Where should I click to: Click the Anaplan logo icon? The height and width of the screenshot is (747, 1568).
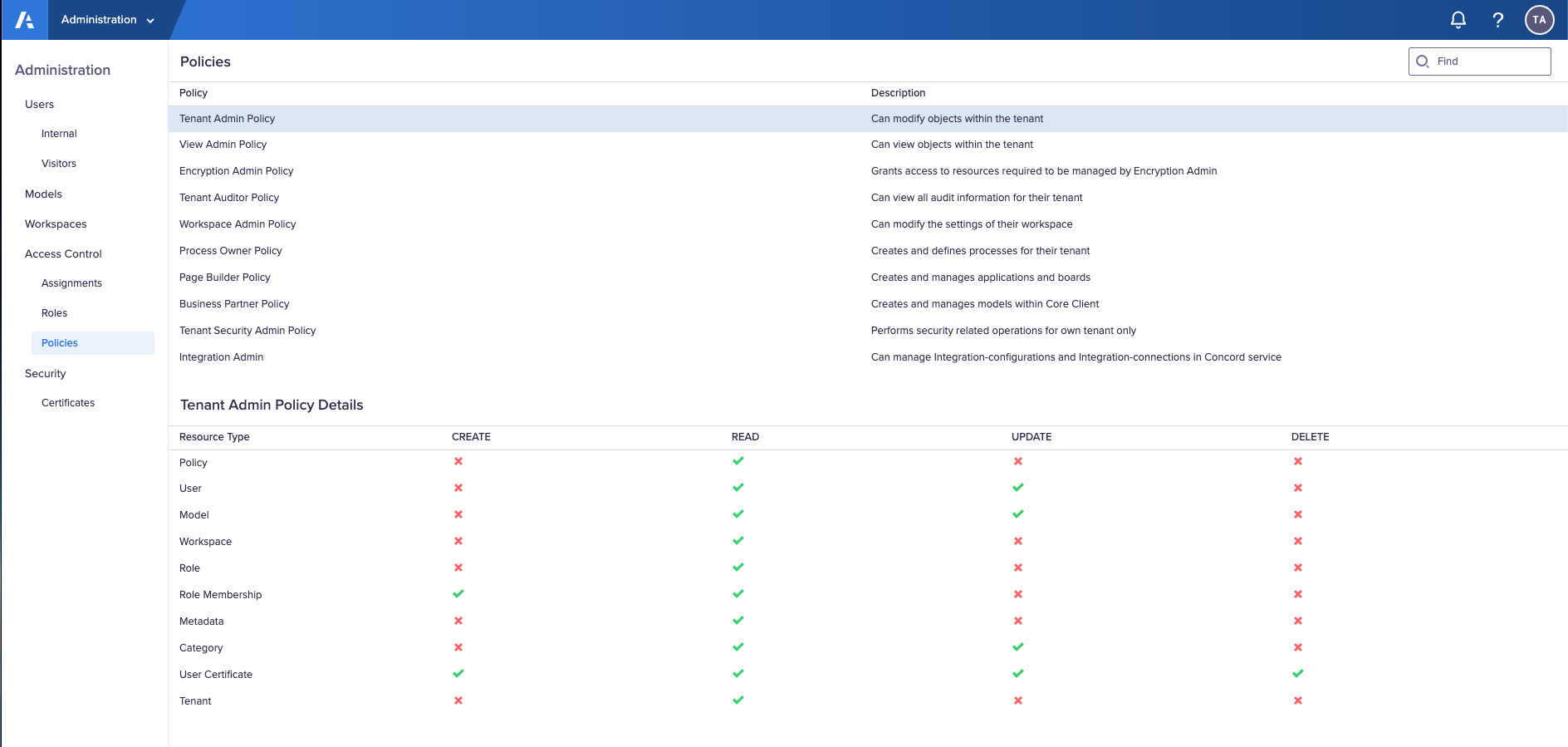point(25,20)
